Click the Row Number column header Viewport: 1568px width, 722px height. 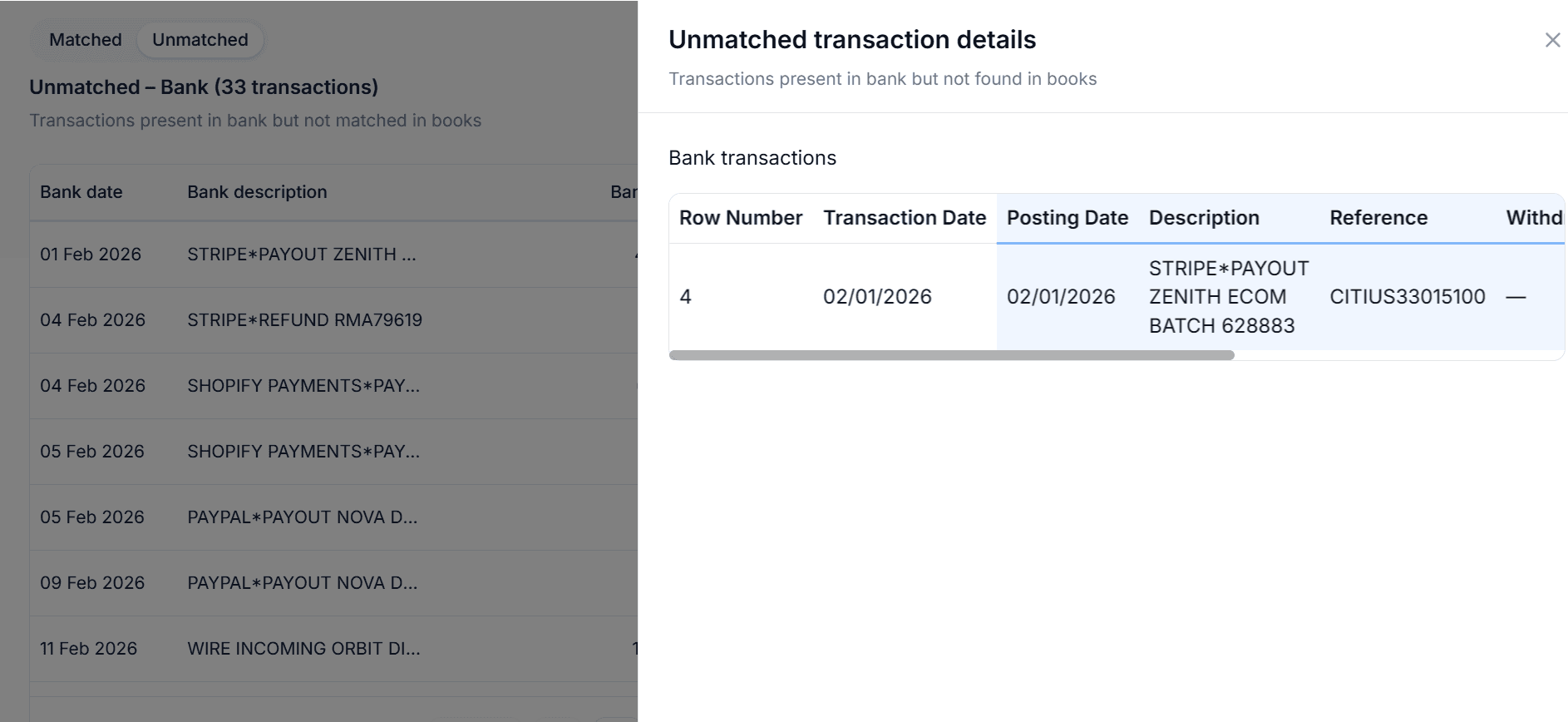pos(741,217)
